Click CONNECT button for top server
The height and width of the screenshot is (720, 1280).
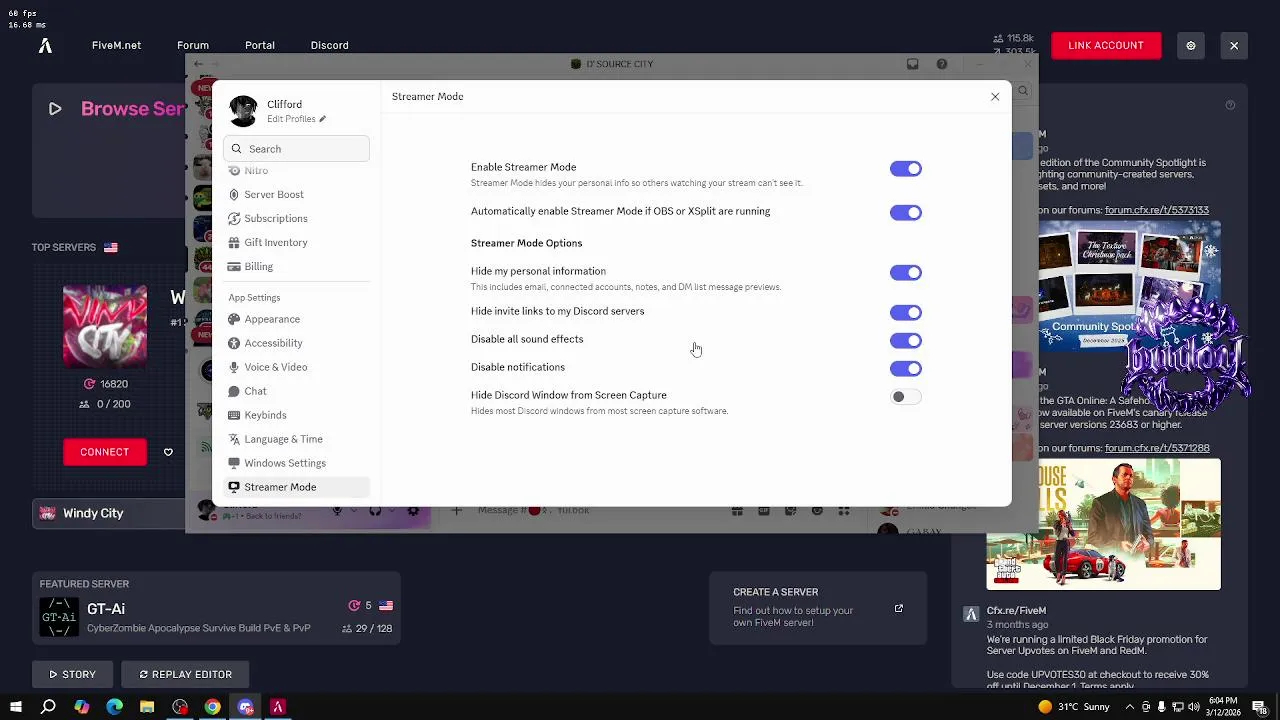[104, 452]
